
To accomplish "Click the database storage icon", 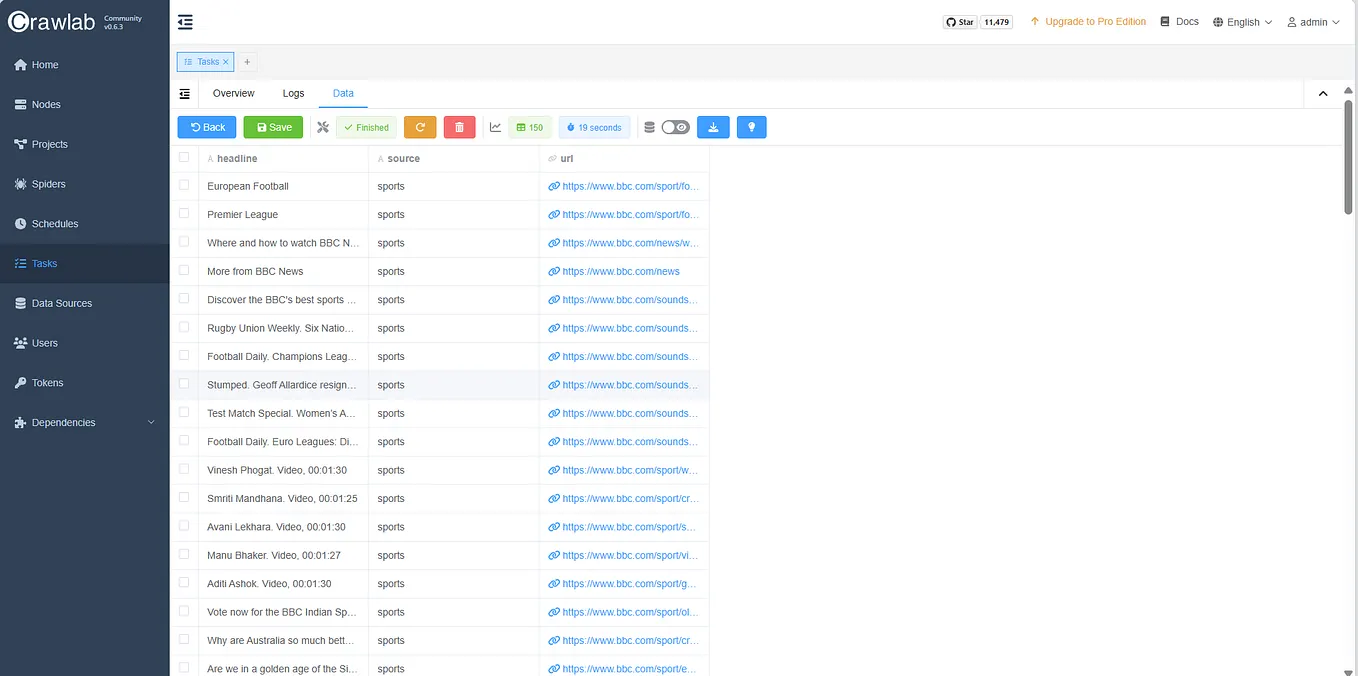I will (x=649, y=127).
